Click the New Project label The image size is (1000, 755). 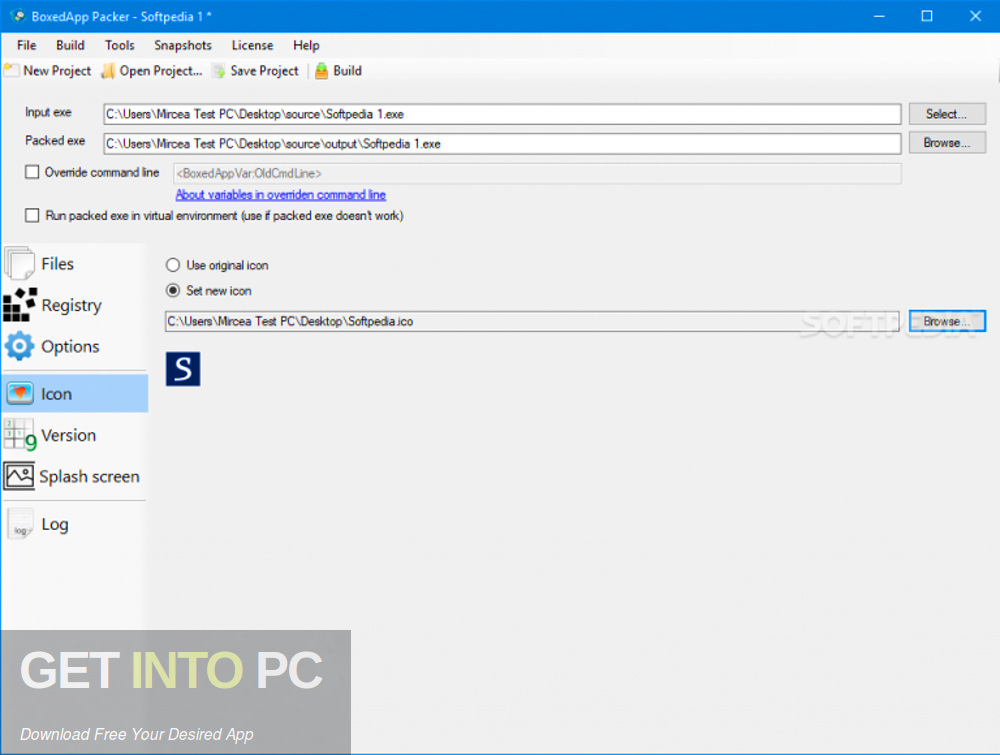point(57,71)
